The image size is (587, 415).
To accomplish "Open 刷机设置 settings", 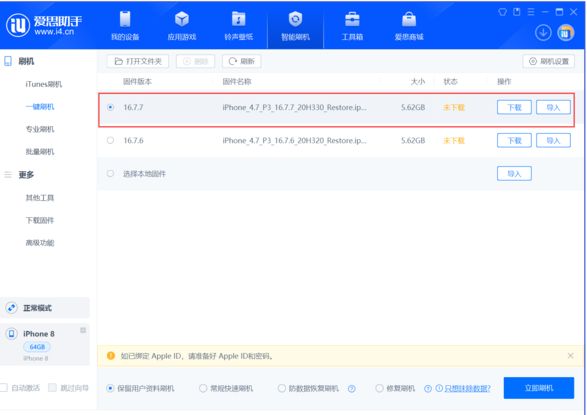I will coord(548,61).
